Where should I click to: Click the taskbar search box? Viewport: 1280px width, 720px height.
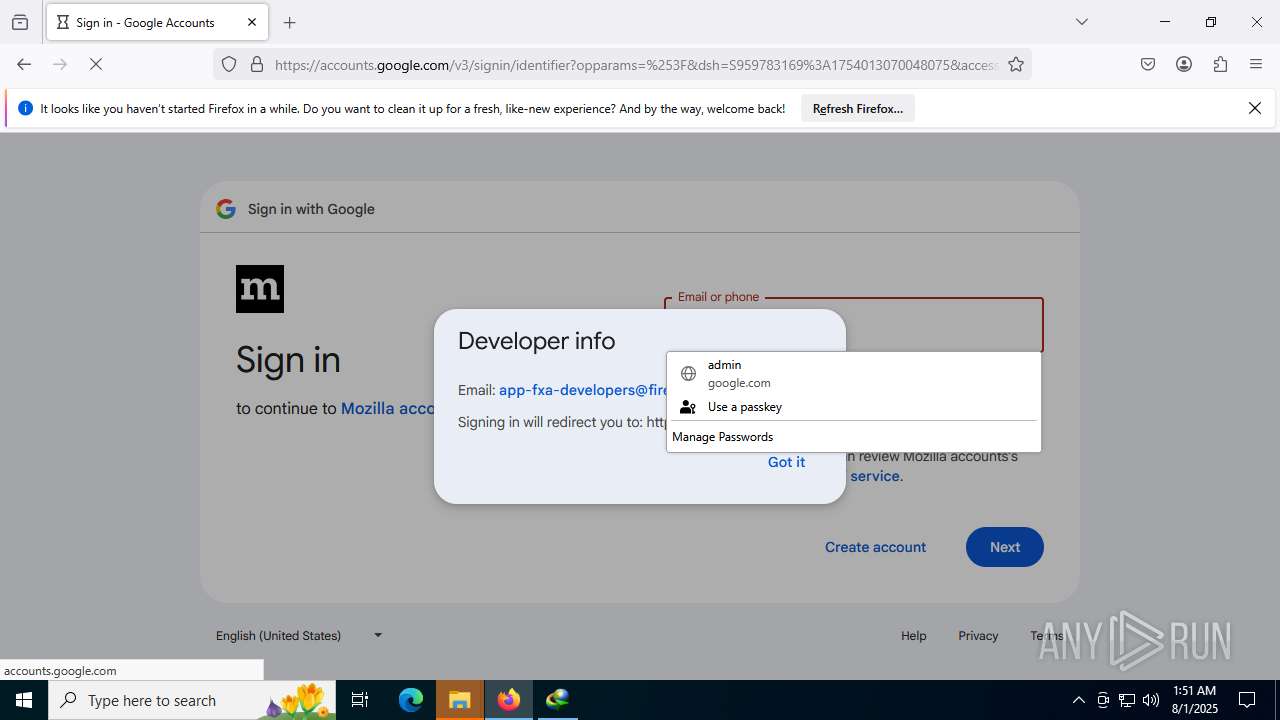coord(194,700)
